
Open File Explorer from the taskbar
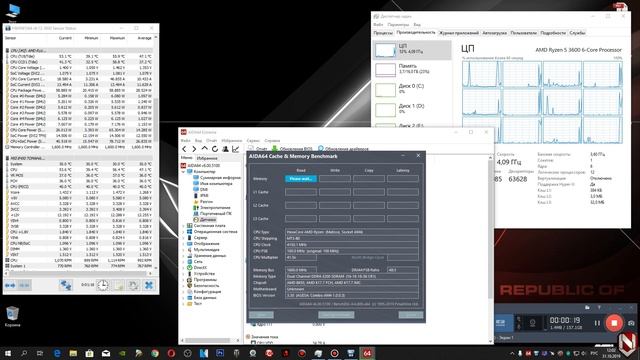coord(73,353)
